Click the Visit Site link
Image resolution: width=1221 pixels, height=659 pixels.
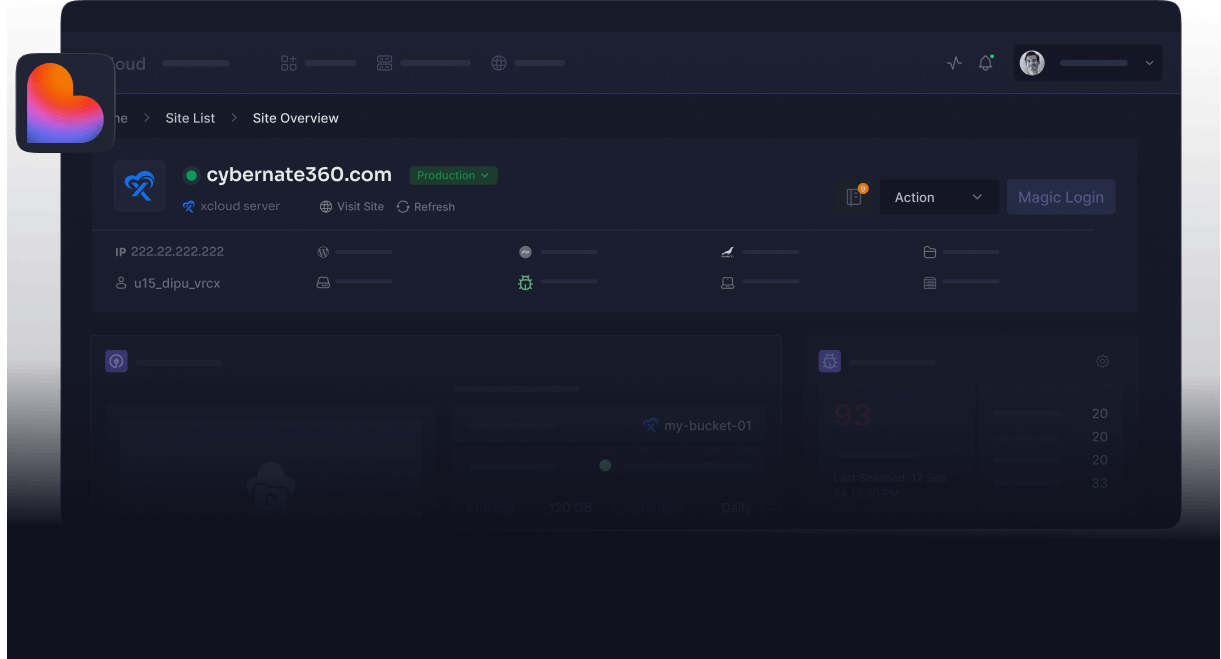point(352,206)
